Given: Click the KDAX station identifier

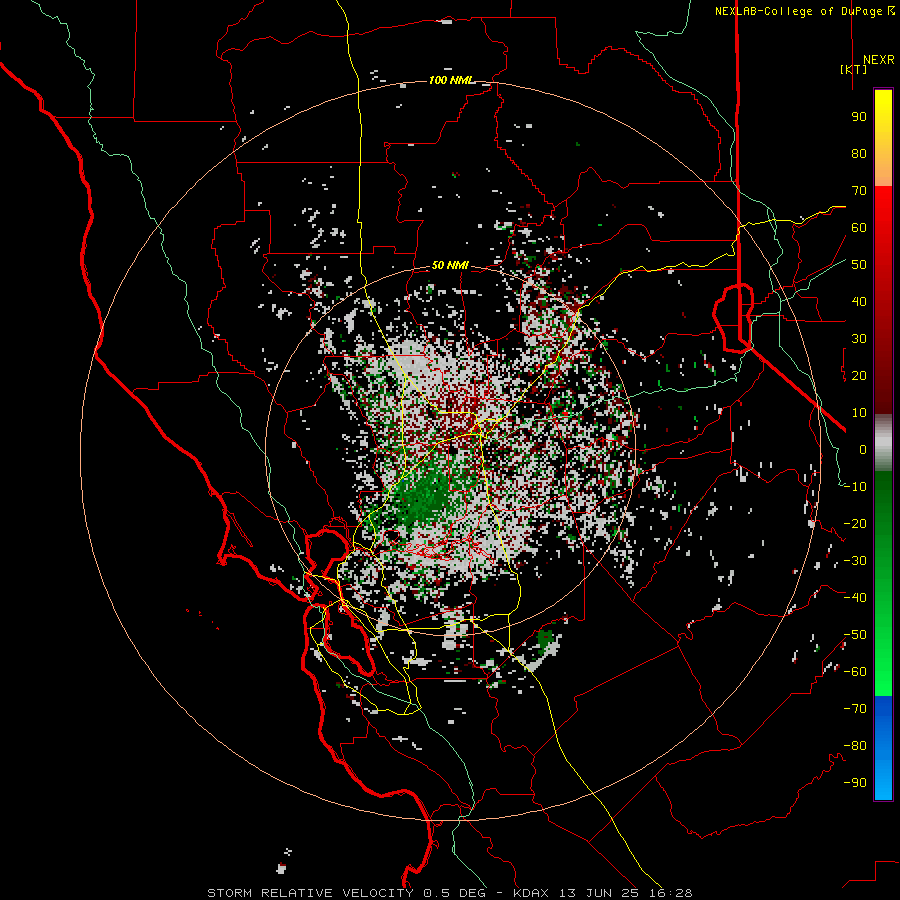Looking at the screenshot, I should 531,893.
